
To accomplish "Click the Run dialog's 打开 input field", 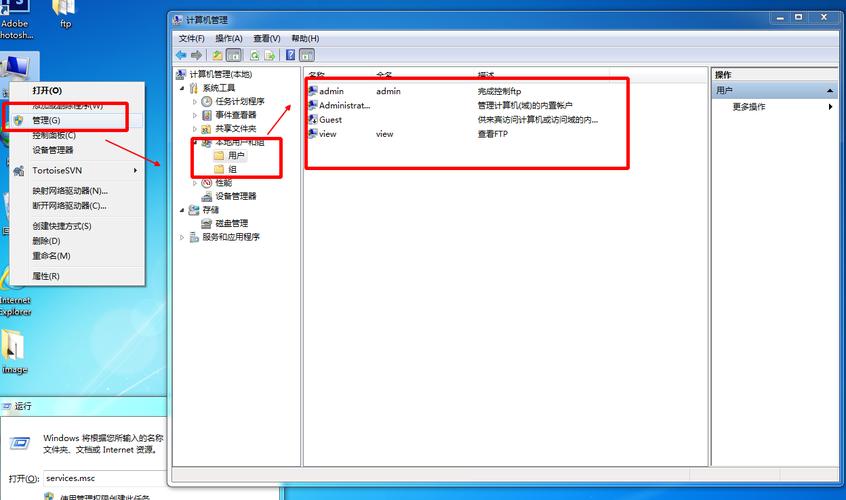I will [x=106, y=478].
